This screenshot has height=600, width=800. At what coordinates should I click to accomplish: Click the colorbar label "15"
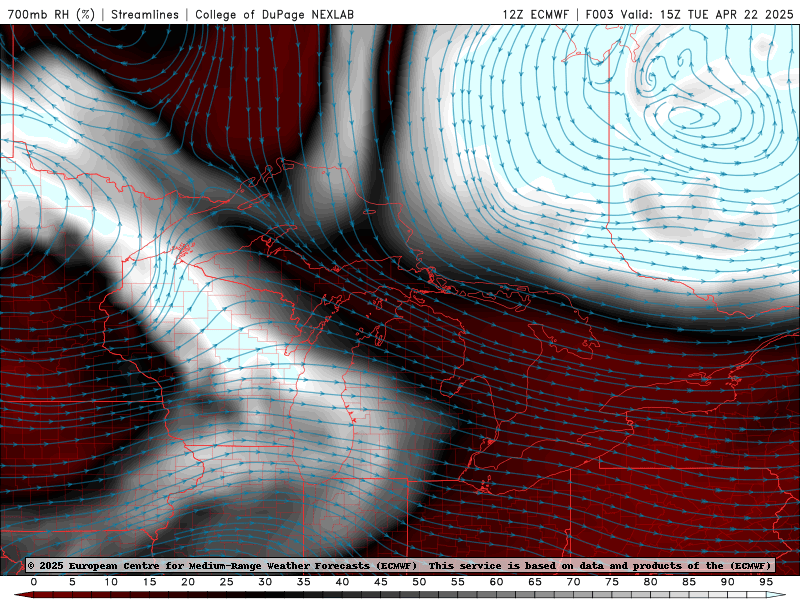pos(149,582)
